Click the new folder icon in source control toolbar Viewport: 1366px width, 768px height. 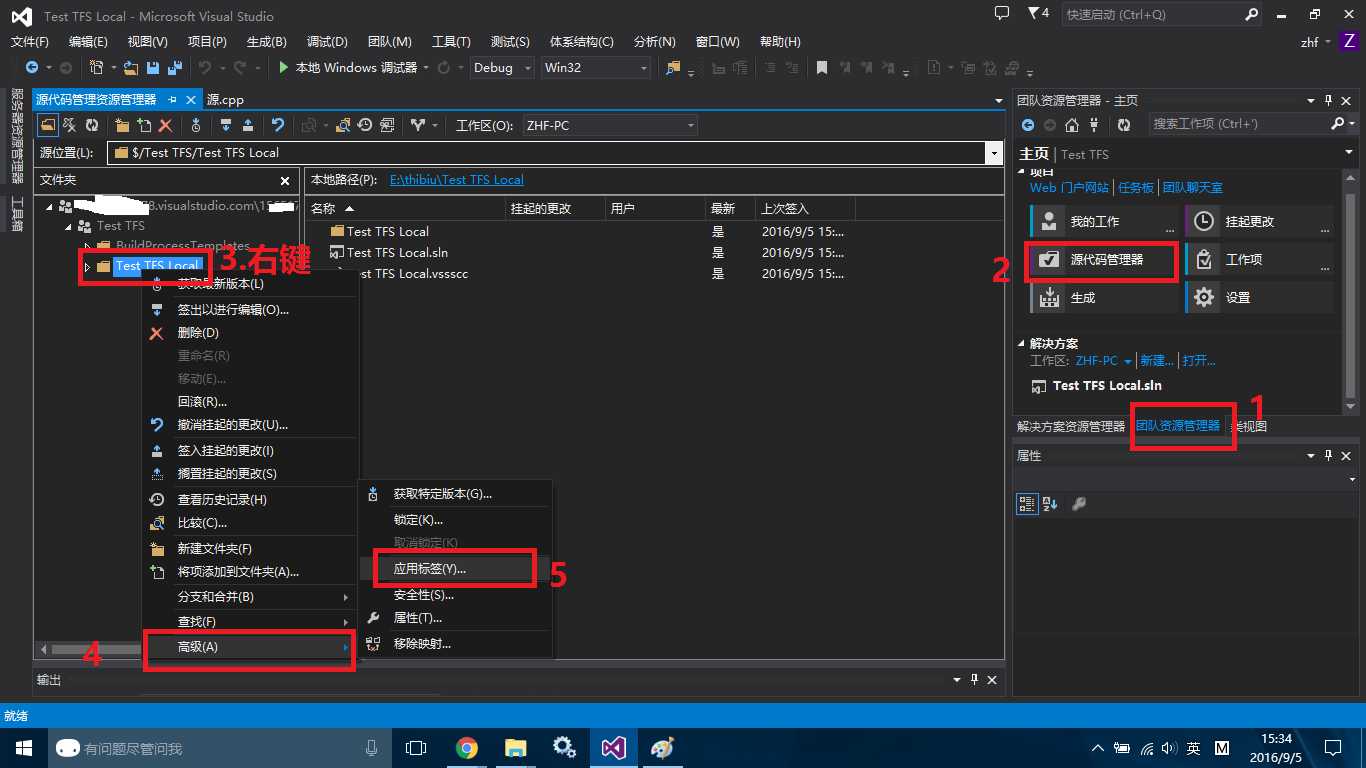tap(122, 125)
